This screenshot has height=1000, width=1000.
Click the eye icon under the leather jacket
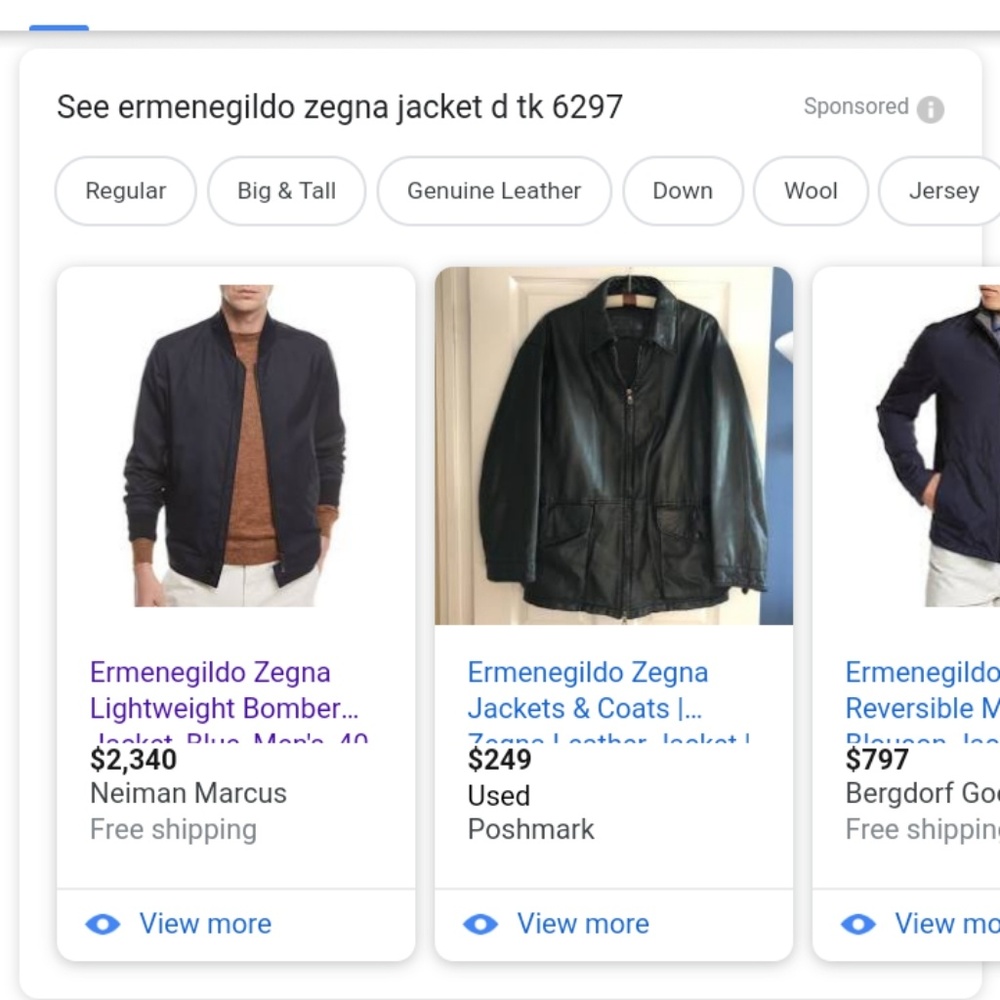(482, 923)
